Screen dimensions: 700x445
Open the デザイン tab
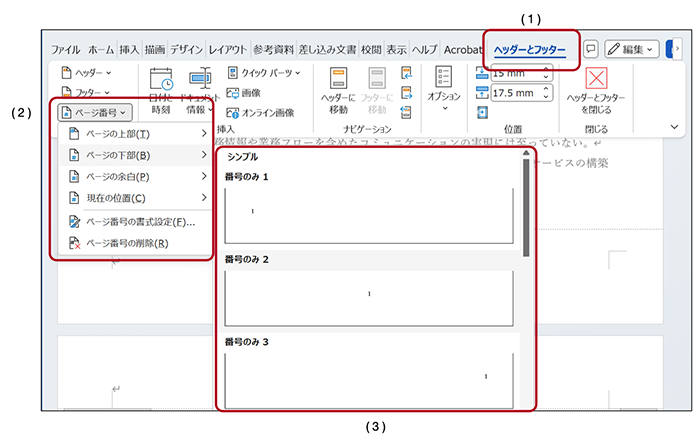pyautogui.click(x=187, y=50)
